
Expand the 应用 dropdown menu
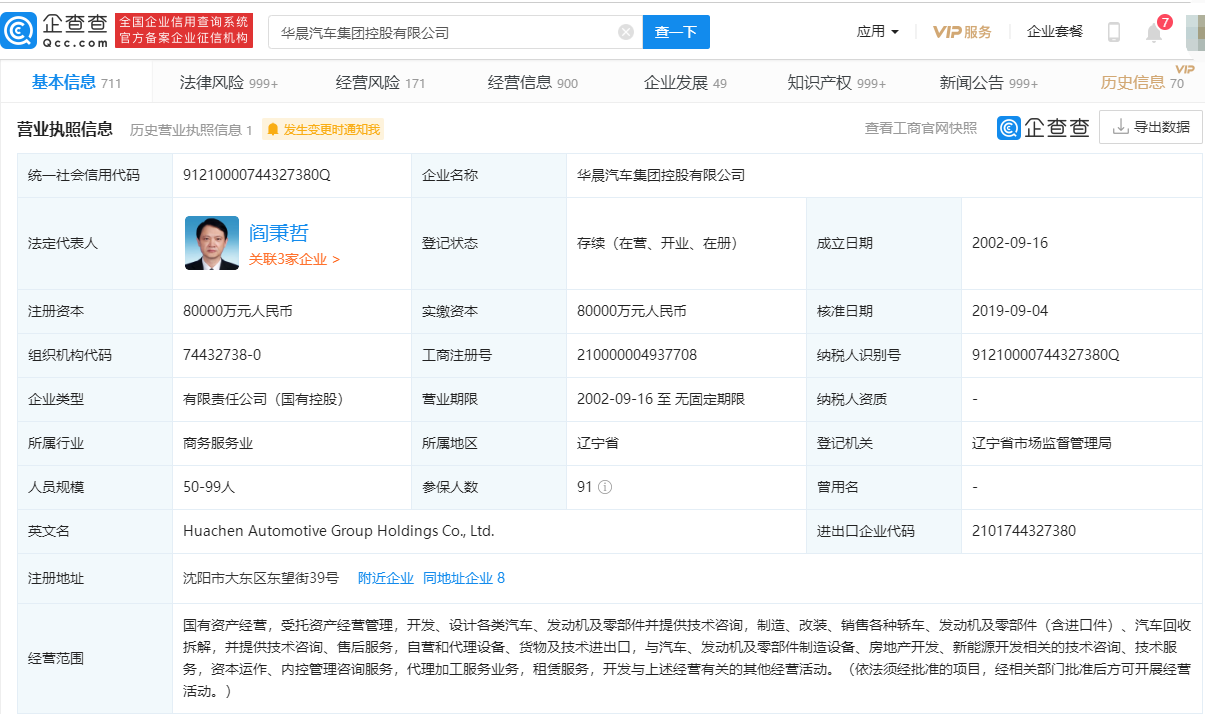coord(878,32)
